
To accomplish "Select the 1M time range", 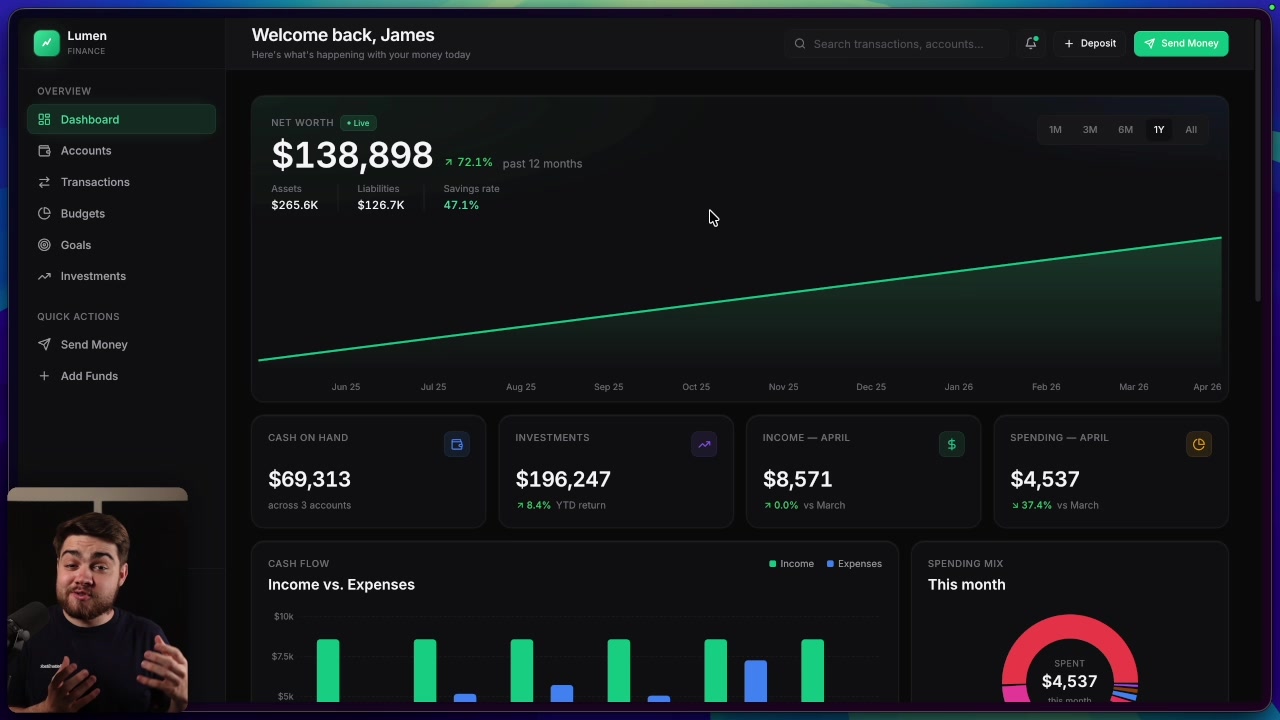I will [1055, 129].
